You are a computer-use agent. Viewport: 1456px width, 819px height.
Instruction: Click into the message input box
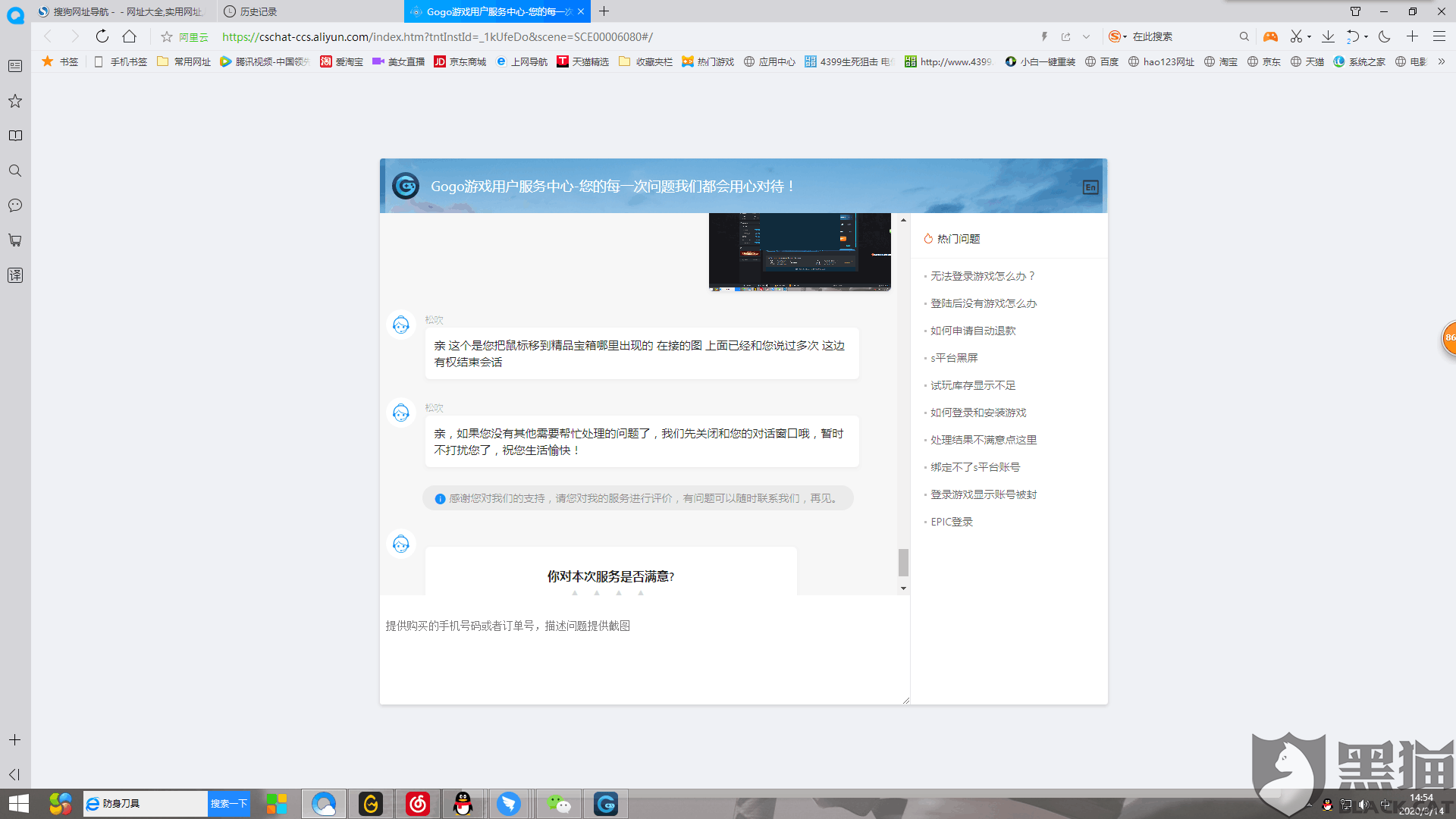645,652
